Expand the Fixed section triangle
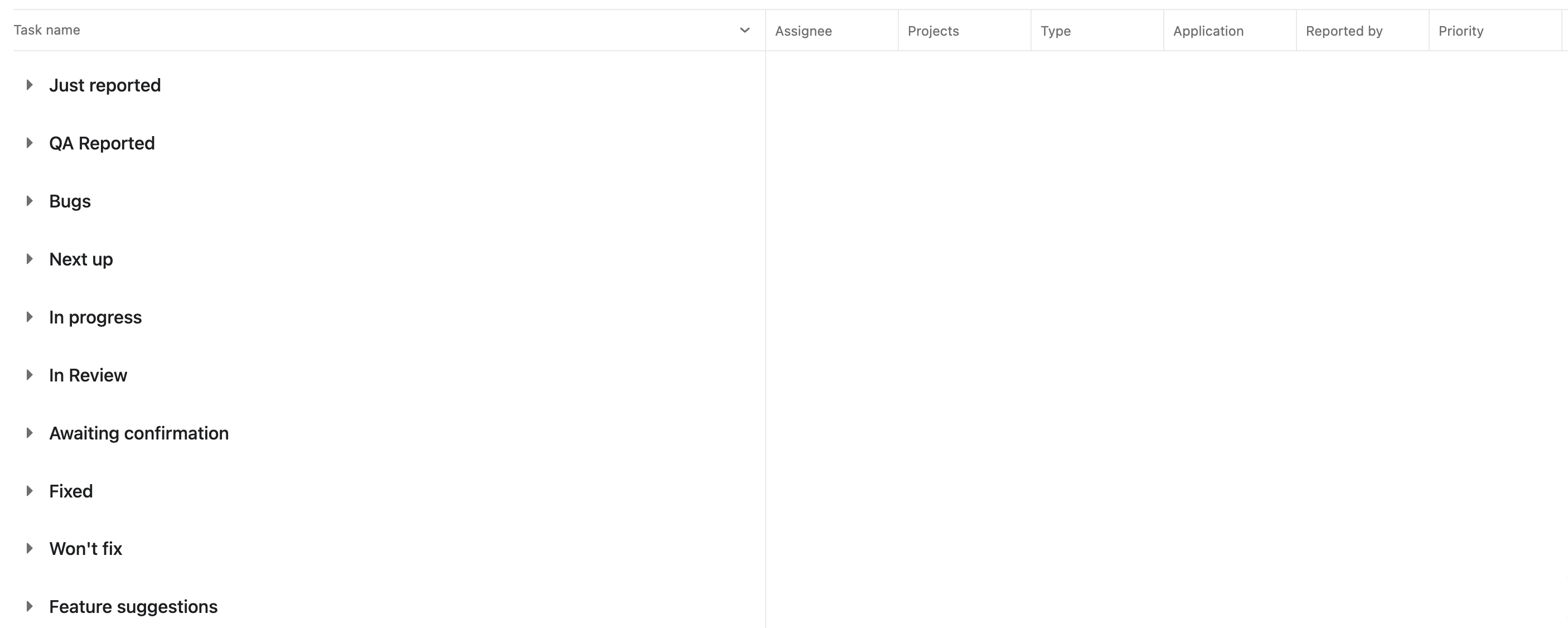Viewport: 1568px width, 628px height. coord(29,491)
